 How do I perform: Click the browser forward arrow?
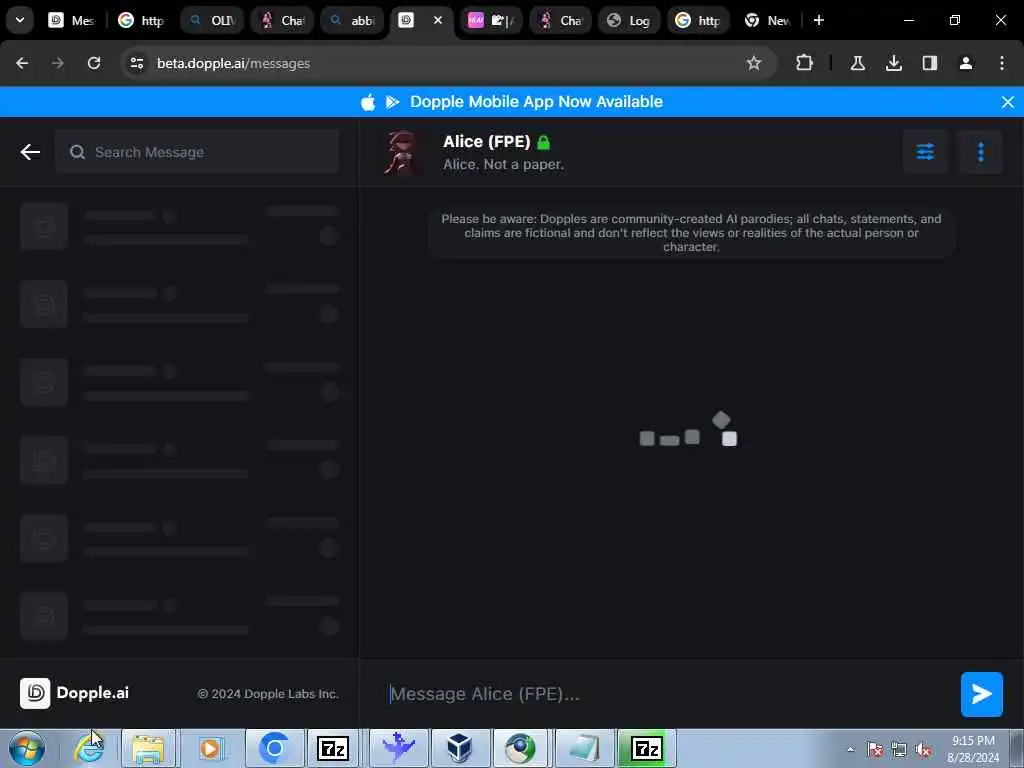[x=57, y=63]
